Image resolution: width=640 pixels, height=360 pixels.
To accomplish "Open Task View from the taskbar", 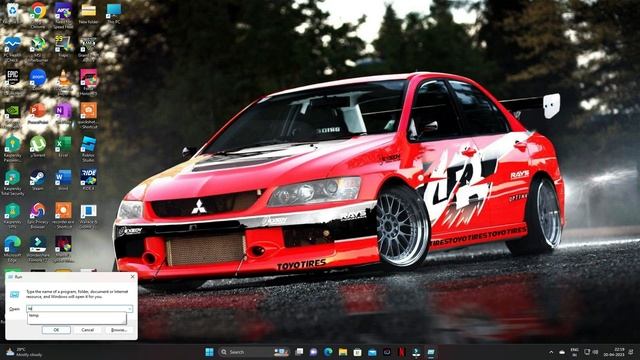I will 299,352.
